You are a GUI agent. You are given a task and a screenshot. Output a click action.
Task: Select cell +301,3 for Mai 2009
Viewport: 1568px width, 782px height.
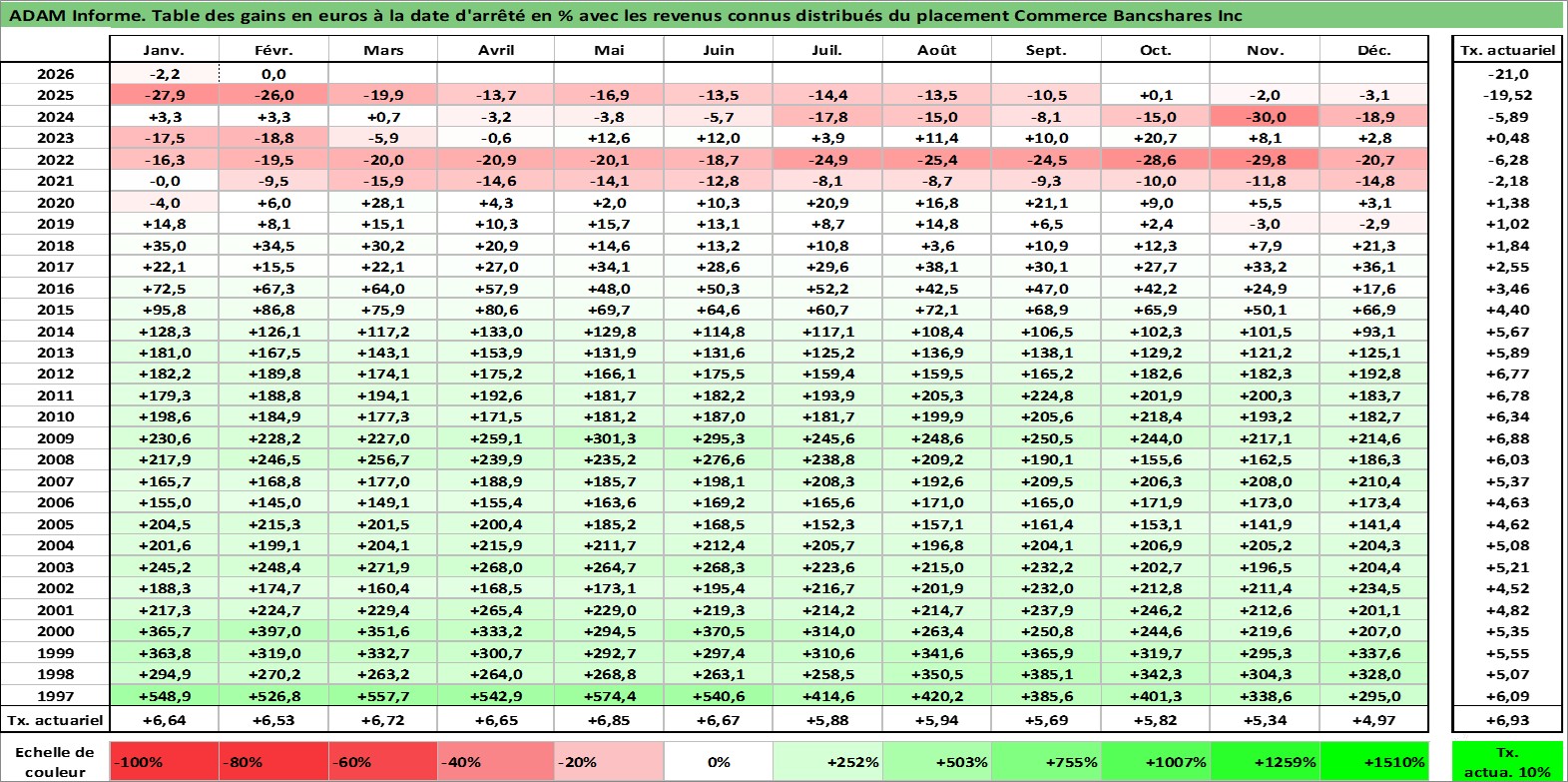(x=609, y=438)
